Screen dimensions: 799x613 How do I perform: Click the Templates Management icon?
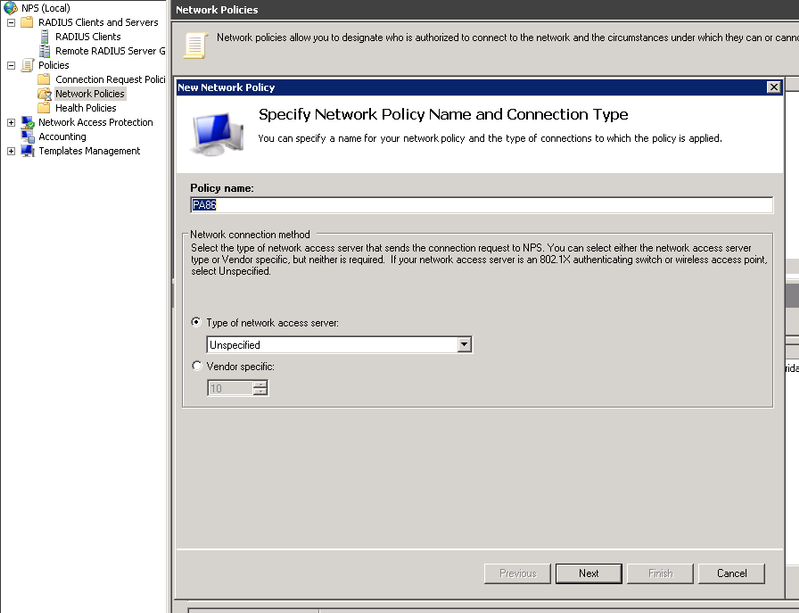(28, 151)
